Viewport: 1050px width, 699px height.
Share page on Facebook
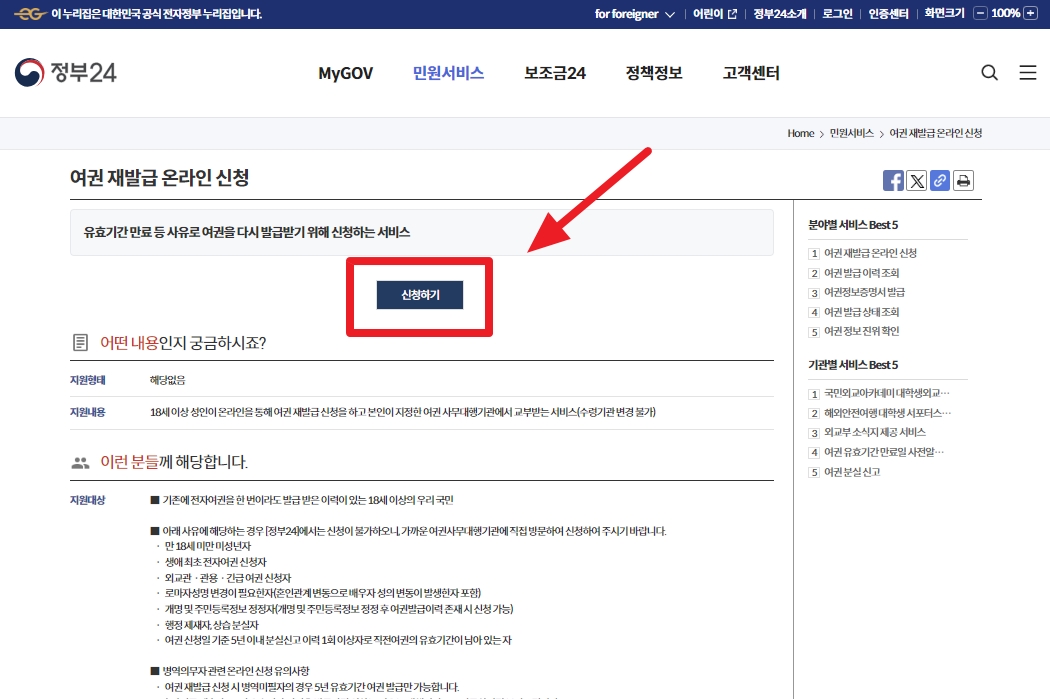893,181
